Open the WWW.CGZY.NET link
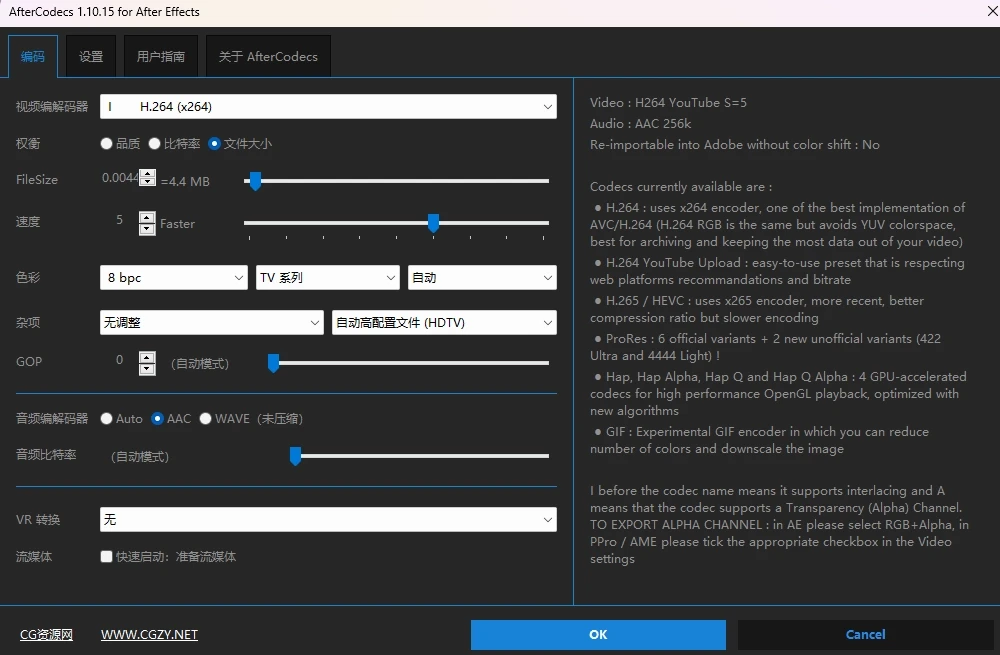 149,635
